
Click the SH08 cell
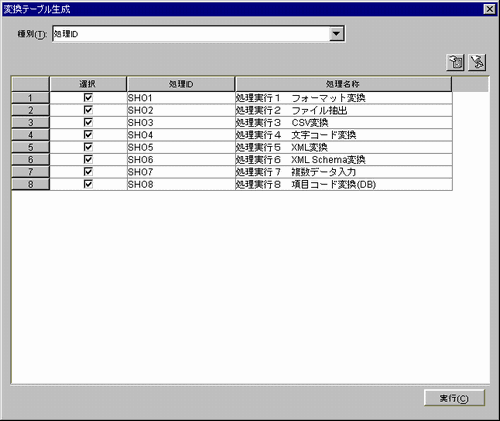coord(181,184)
